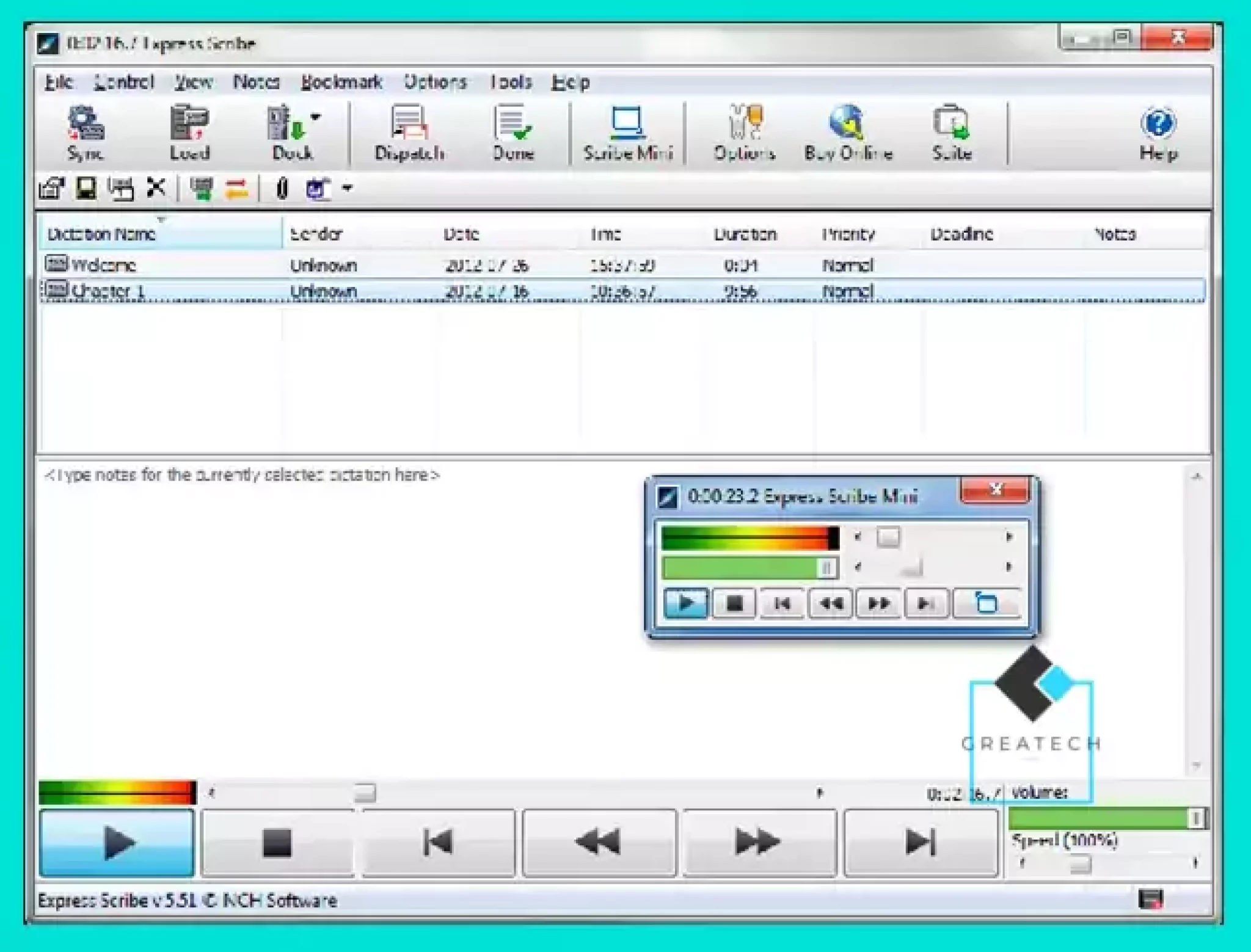This screenshot has width=1251, height=952.
Task: Sort by Sender column header
Action: tap(360, 234)
